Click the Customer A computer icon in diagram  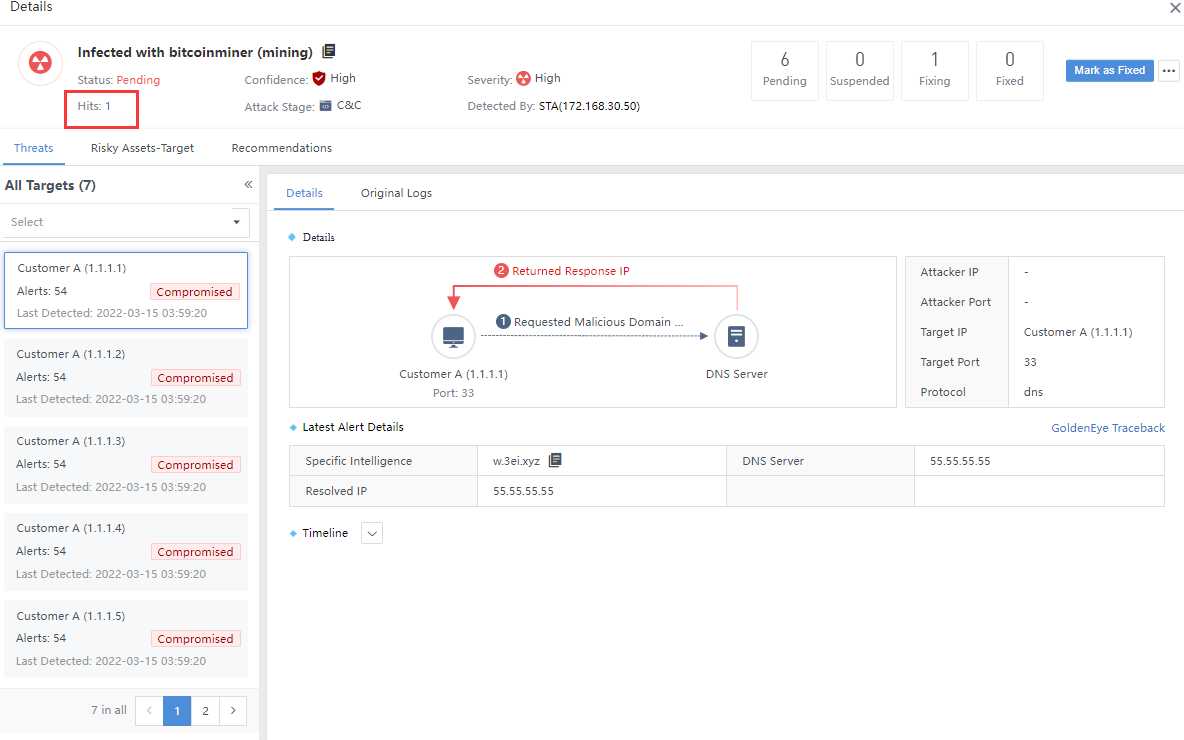(x=452, y=337)
